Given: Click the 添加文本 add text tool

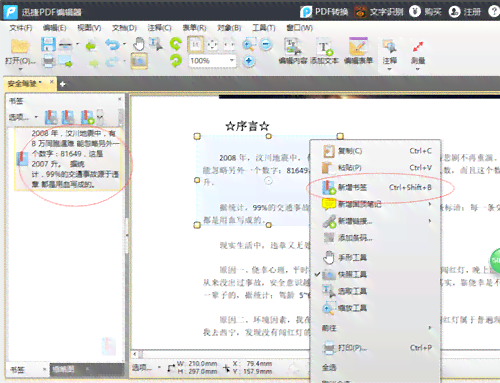Looking at the screenshot, I should click(324, 51).
